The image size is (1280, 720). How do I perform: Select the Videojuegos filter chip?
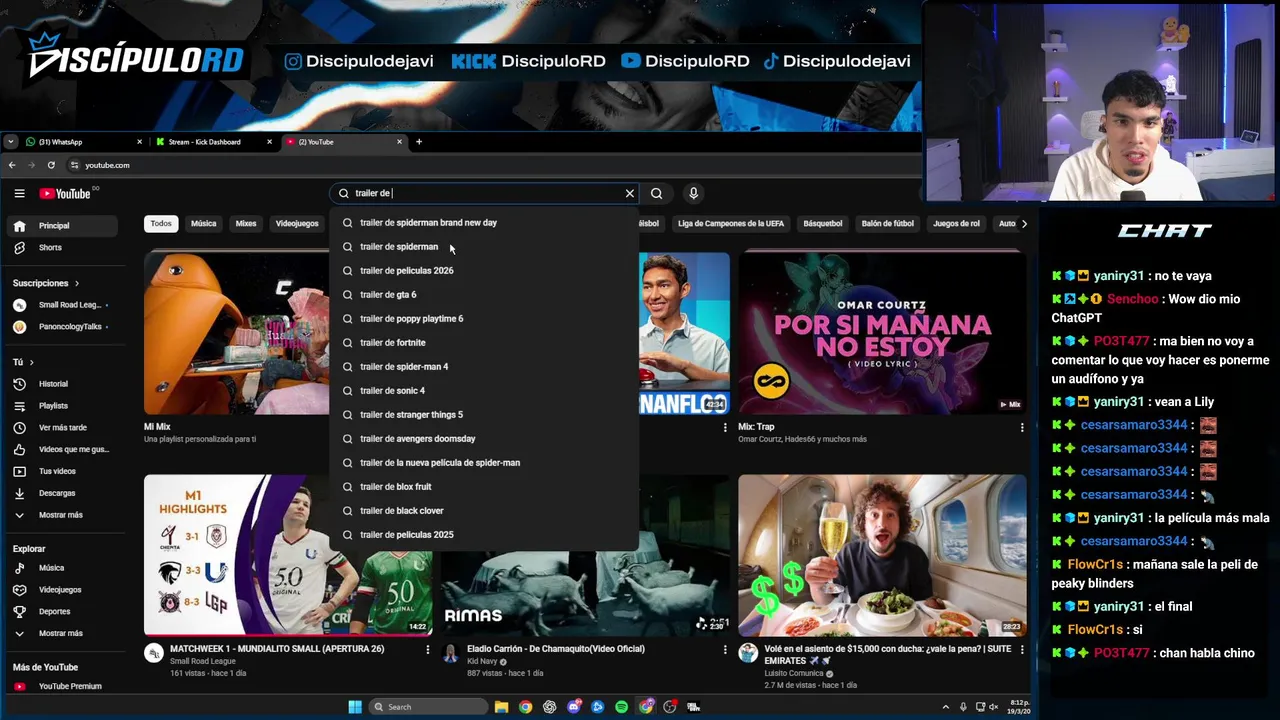pyautogui.click(x=297, y=224)
